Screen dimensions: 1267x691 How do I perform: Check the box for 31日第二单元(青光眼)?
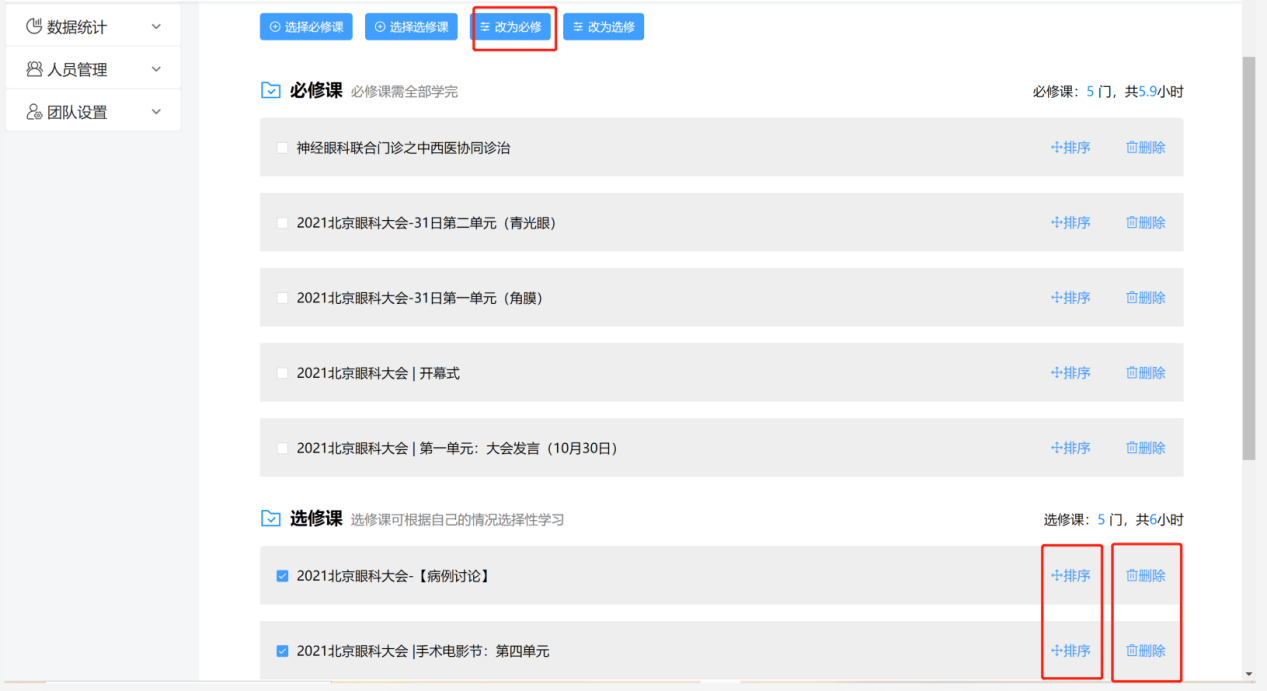[282, 223]
